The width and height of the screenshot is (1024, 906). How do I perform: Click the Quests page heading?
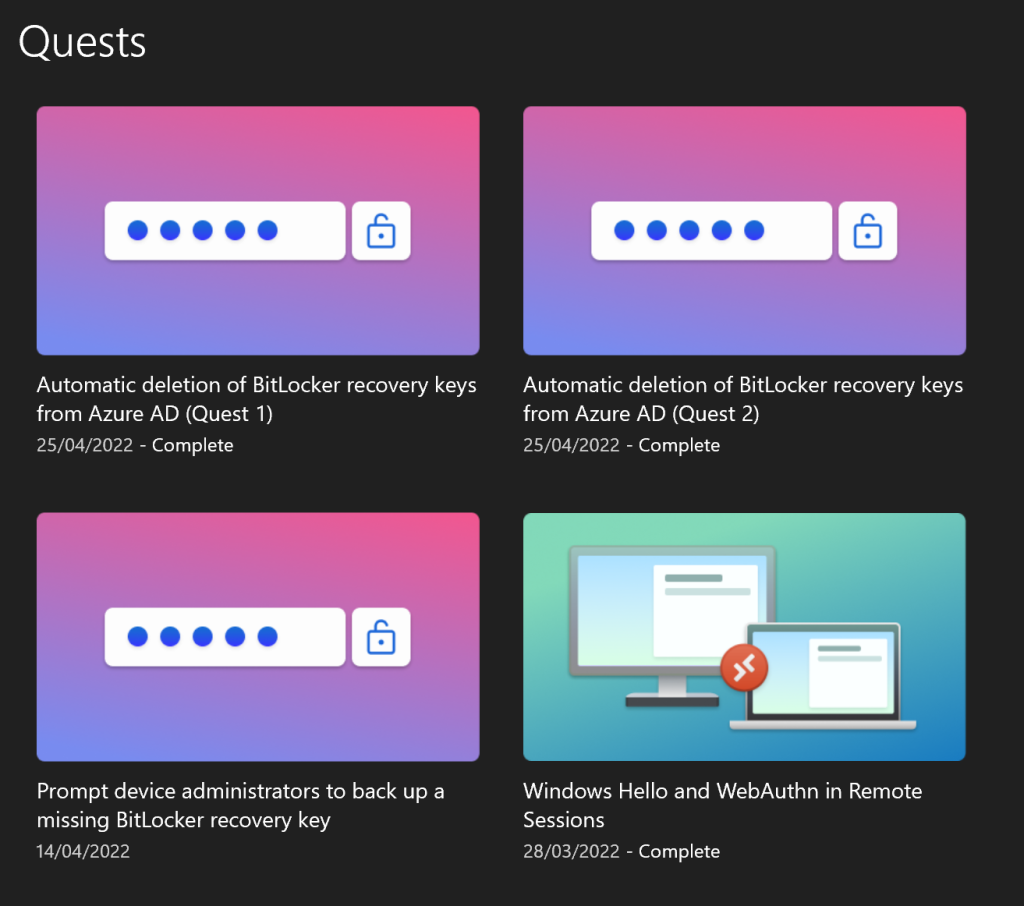[x=82, y=42]
